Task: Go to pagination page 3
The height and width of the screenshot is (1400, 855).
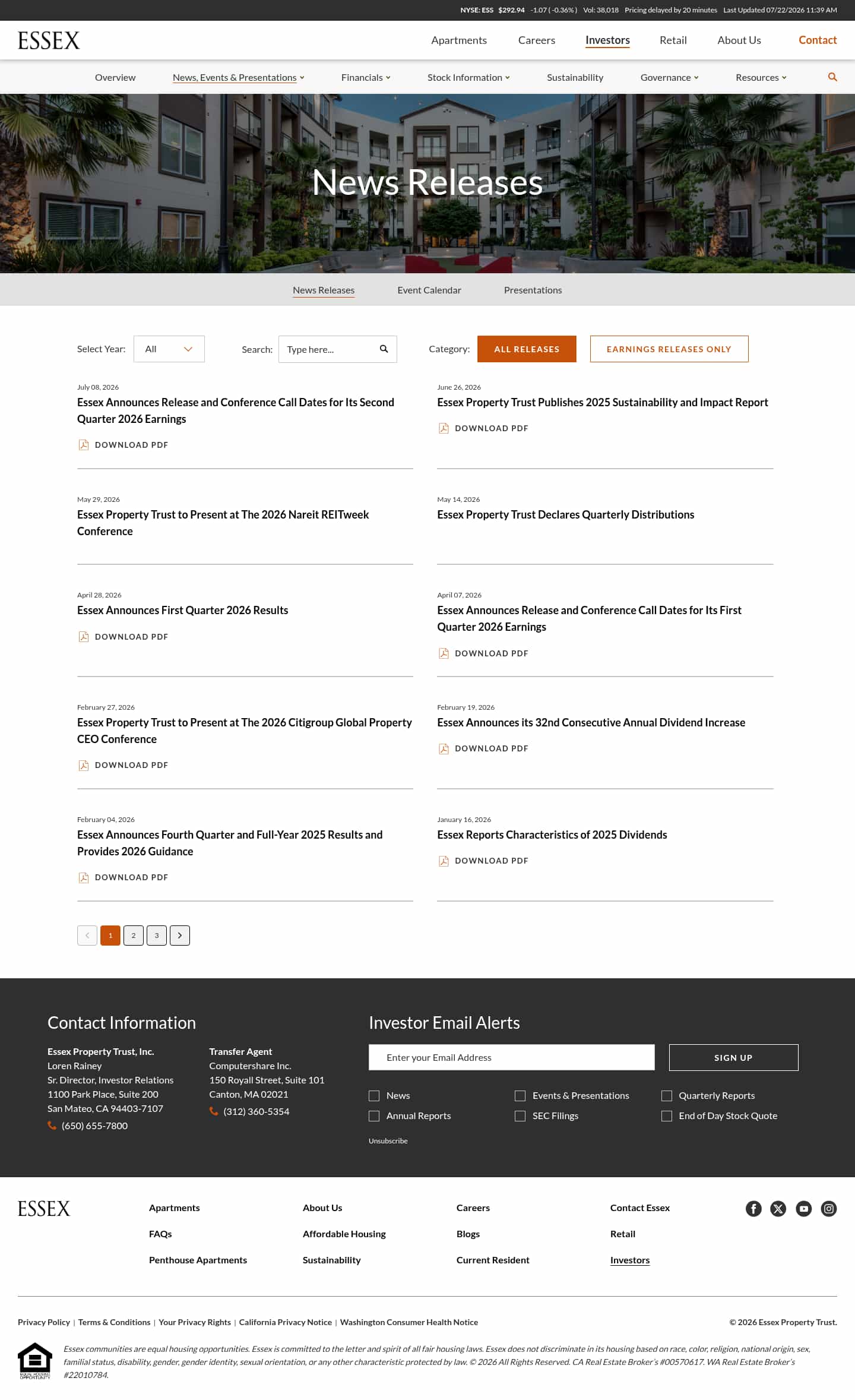Action: [x=157, y=936]
